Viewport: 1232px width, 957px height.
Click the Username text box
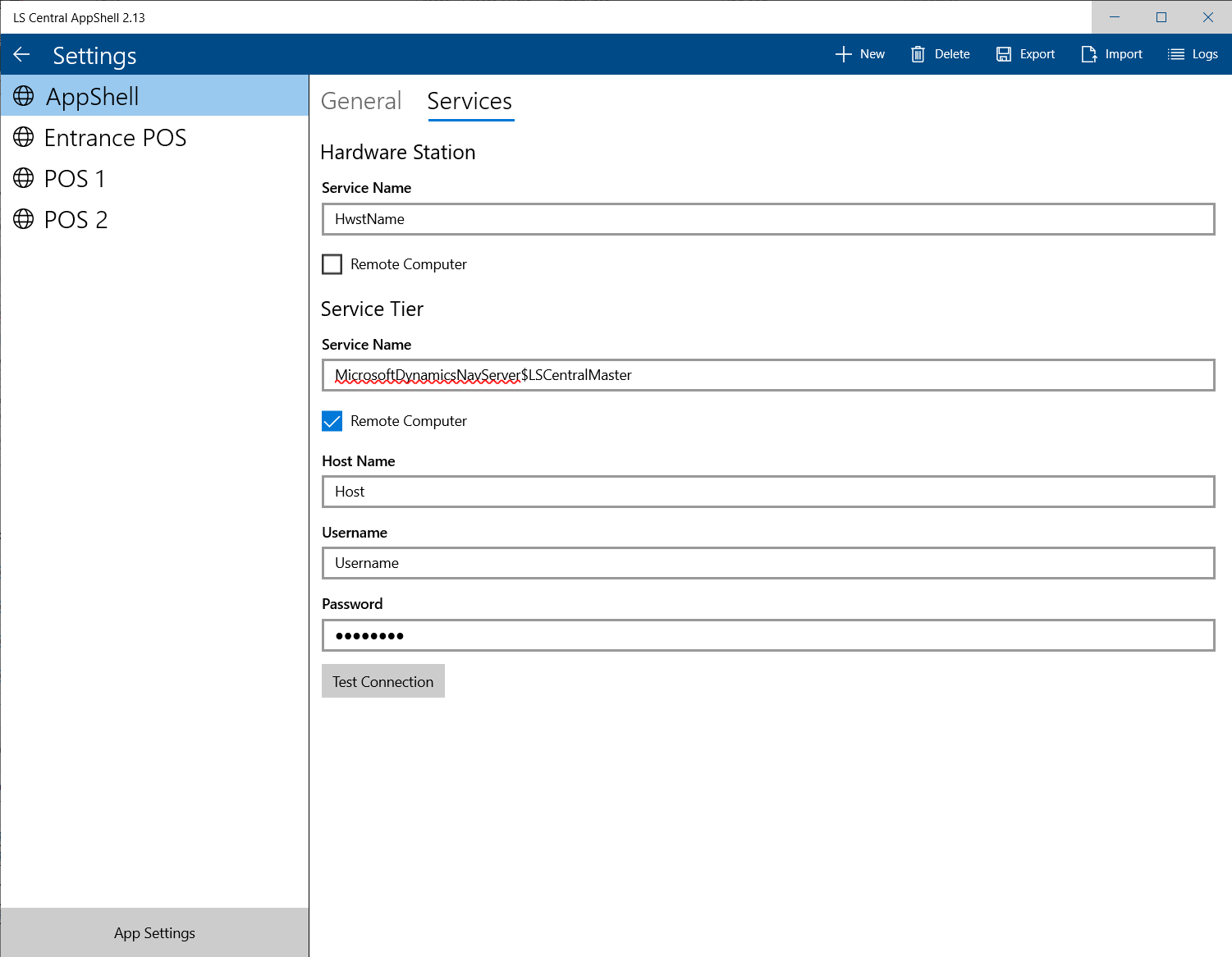coord(767,563)
